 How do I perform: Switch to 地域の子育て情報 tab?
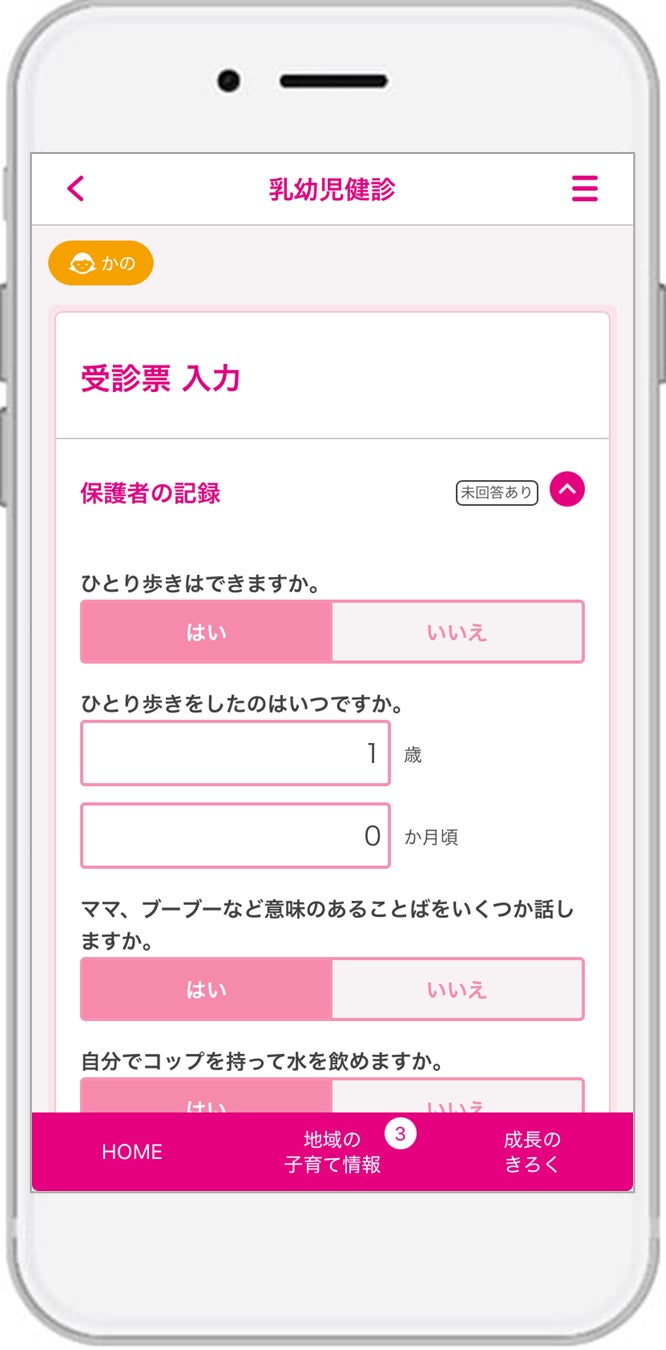click(332, 1152)
